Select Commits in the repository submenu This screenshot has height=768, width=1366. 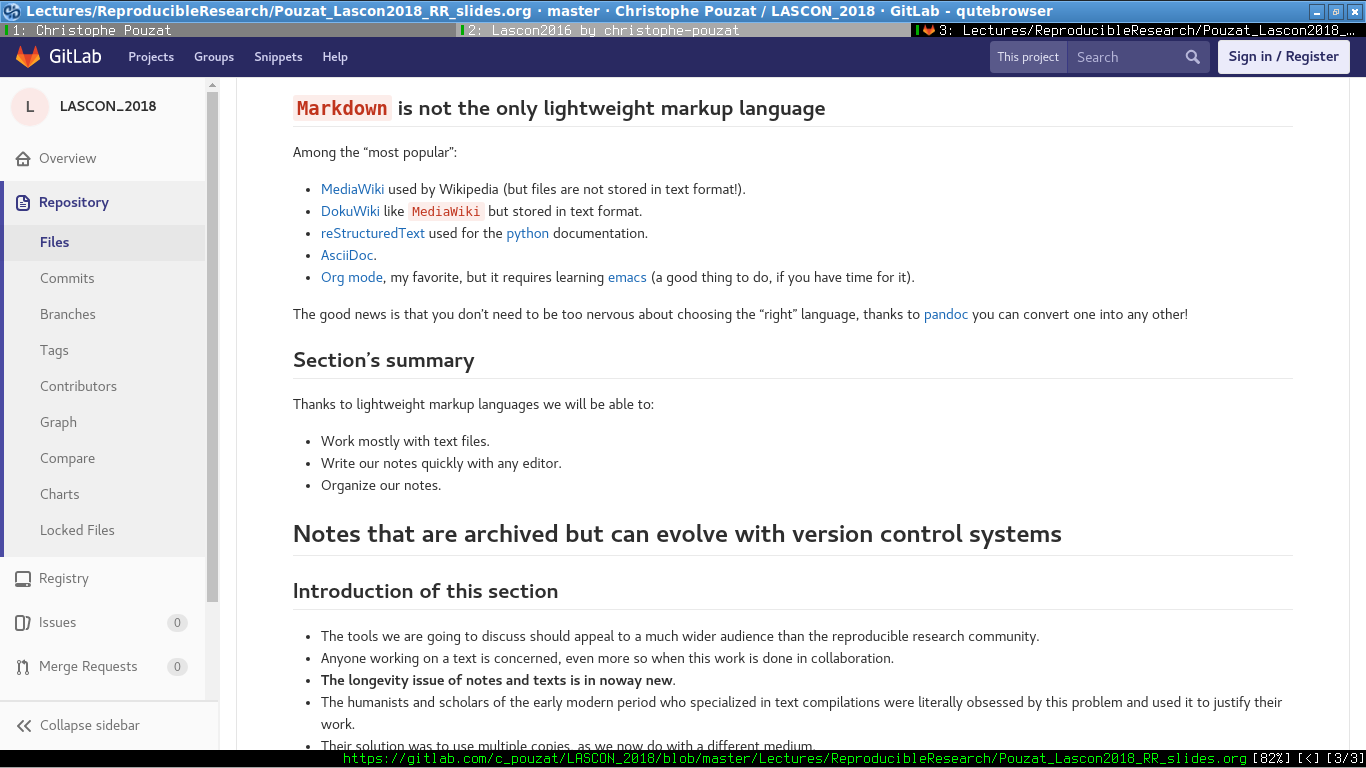pyautogui.click(x=67, y=279)
